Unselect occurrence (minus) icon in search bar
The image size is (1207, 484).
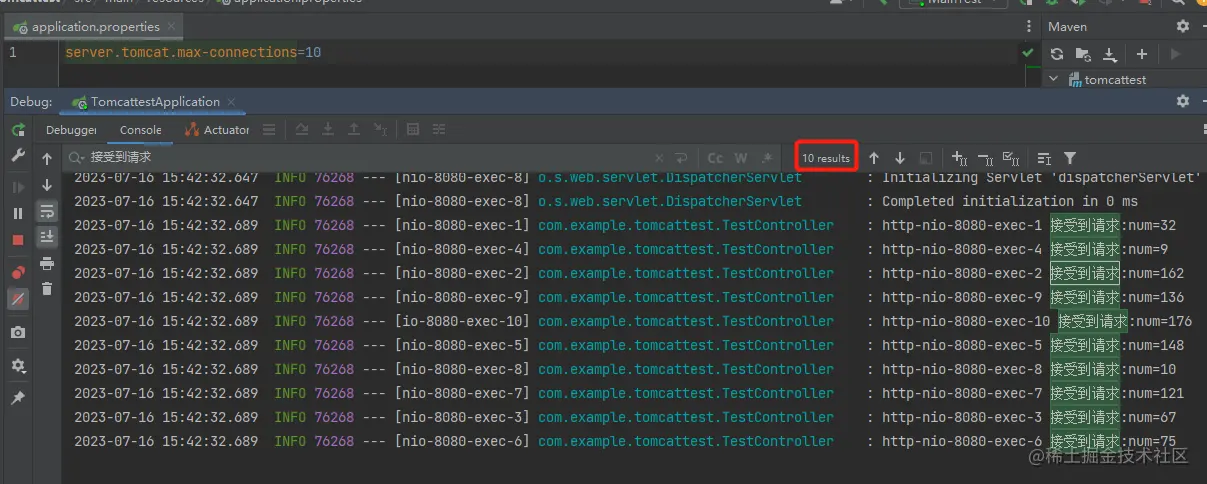click(985, 158)
